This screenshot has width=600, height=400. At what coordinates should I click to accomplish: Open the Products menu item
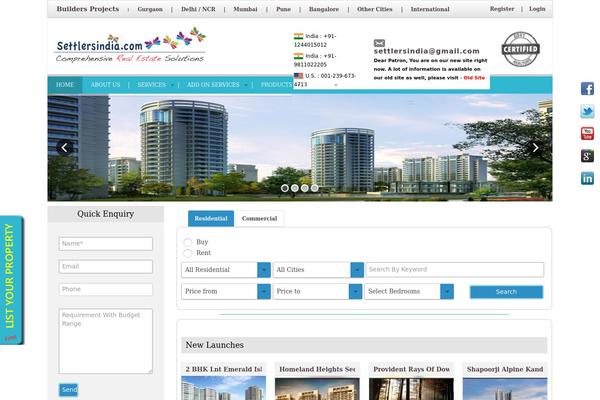[276, 85]
